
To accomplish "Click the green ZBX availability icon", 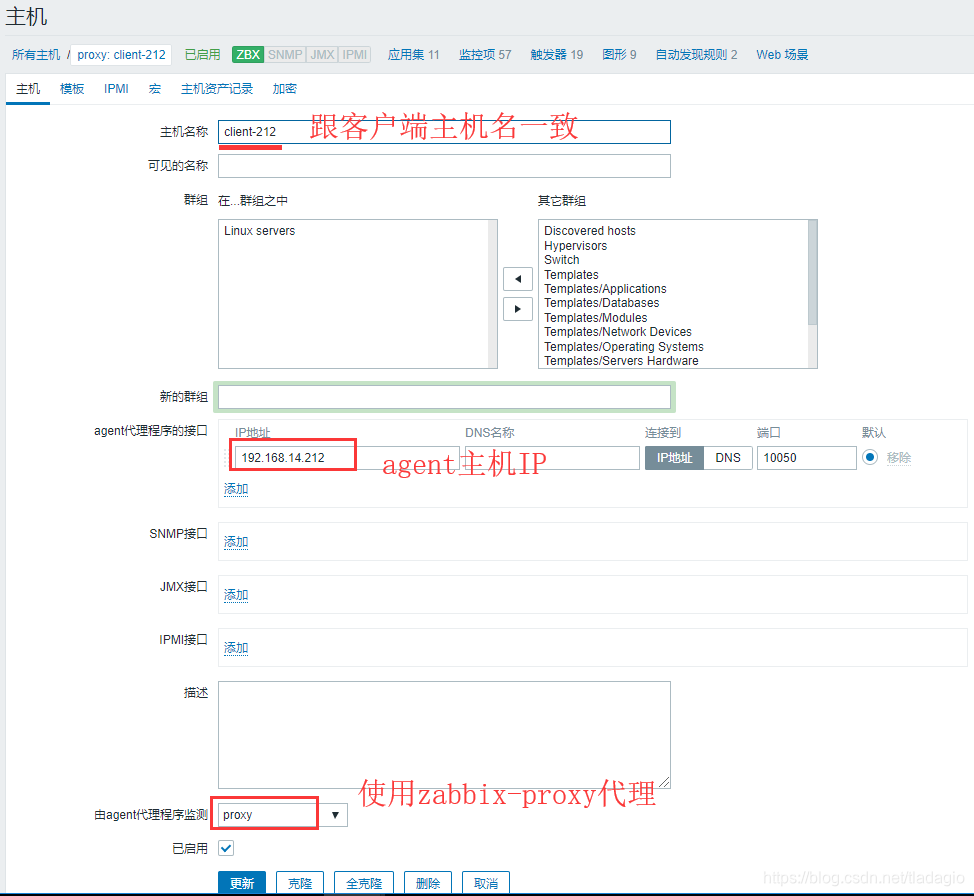I will coord(247,55).
